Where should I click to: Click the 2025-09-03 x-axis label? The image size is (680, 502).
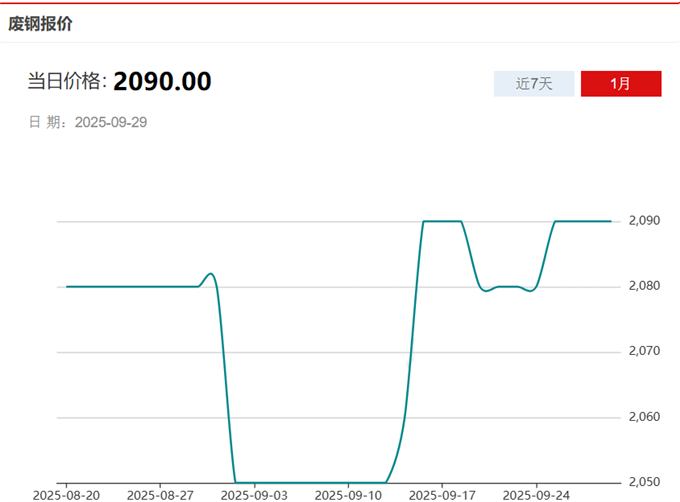(254, 494)
